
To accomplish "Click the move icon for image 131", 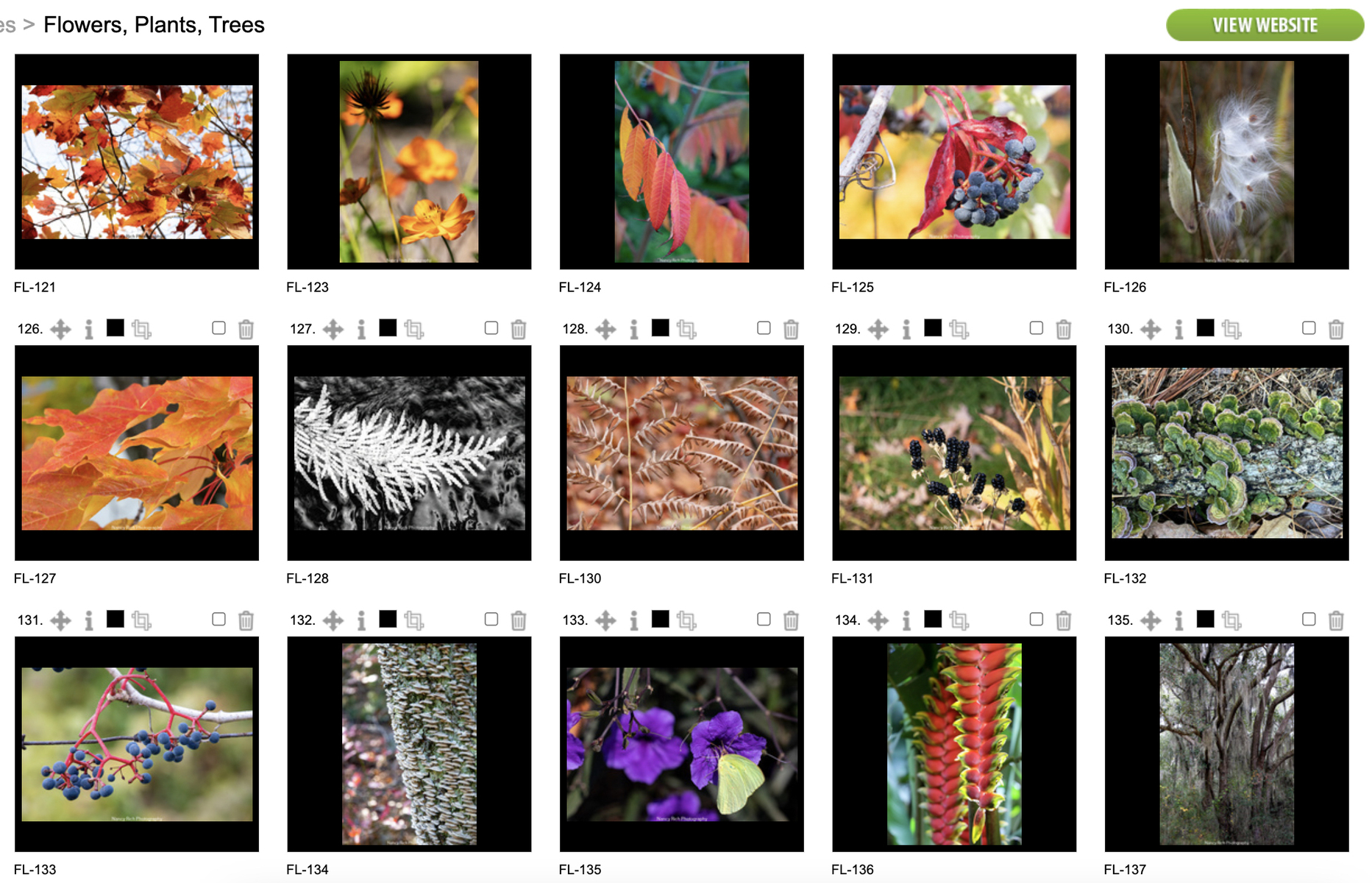I will [60, 620].
